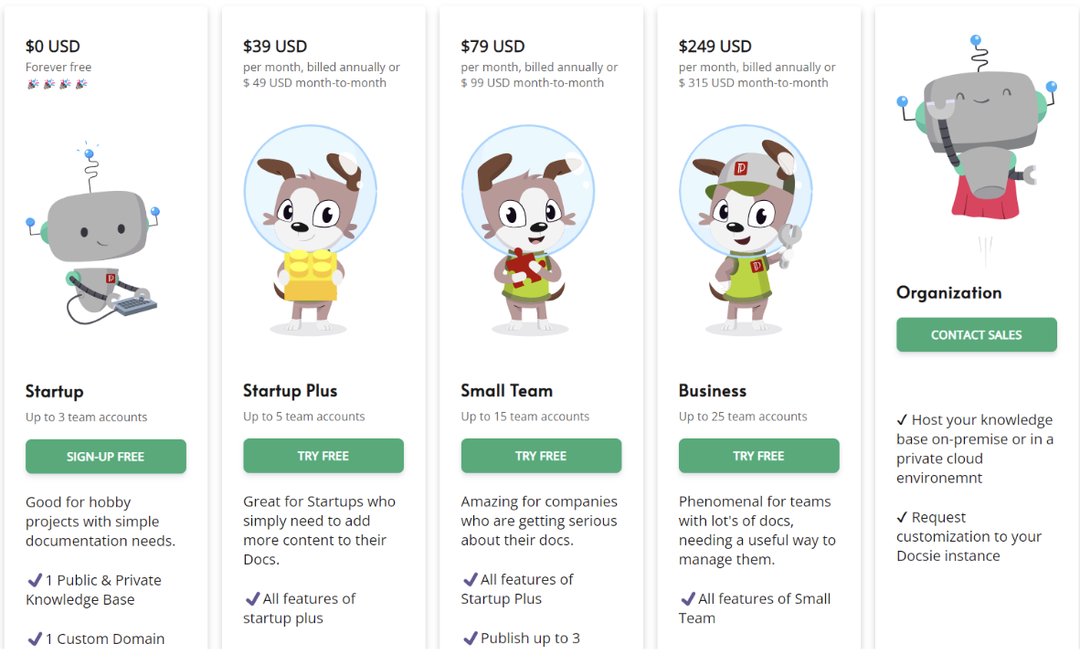Click the CONTACT SALES button

point(976,335)
